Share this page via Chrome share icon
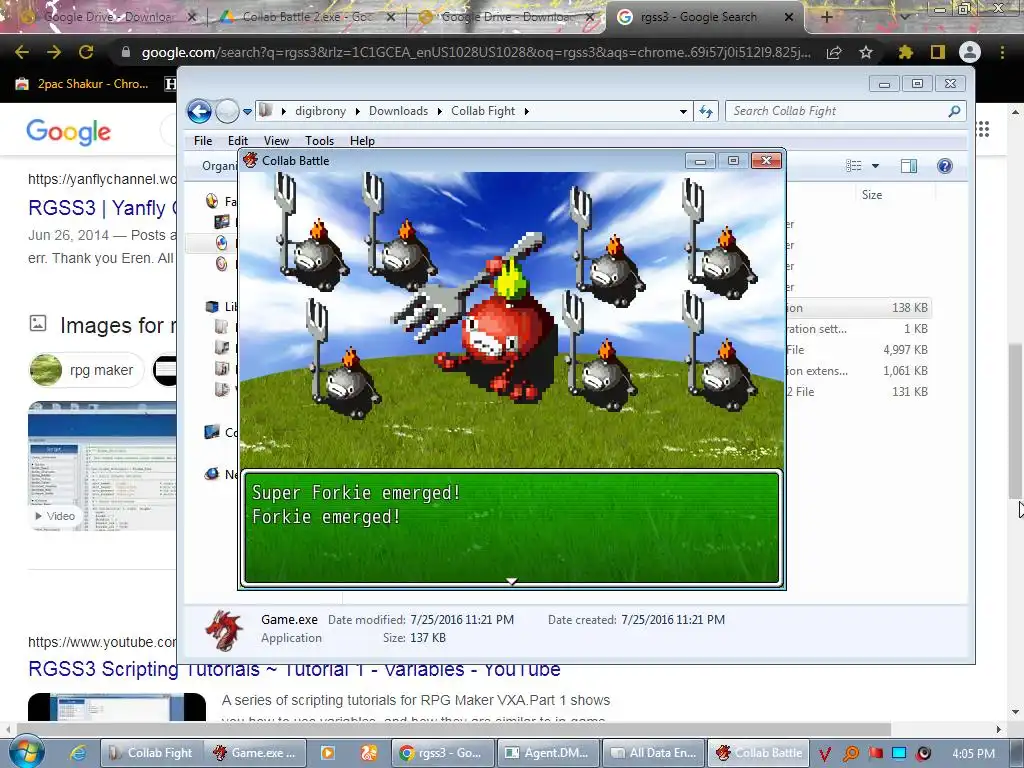Image resolution: width=1024 pixels, height=768 pixels. pyautogui.click(x=834, y=53)
